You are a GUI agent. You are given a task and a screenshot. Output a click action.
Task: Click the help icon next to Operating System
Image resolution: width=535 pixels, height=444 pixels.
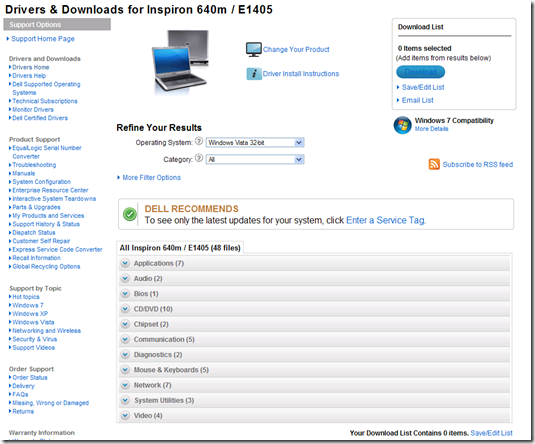(199, 141)
